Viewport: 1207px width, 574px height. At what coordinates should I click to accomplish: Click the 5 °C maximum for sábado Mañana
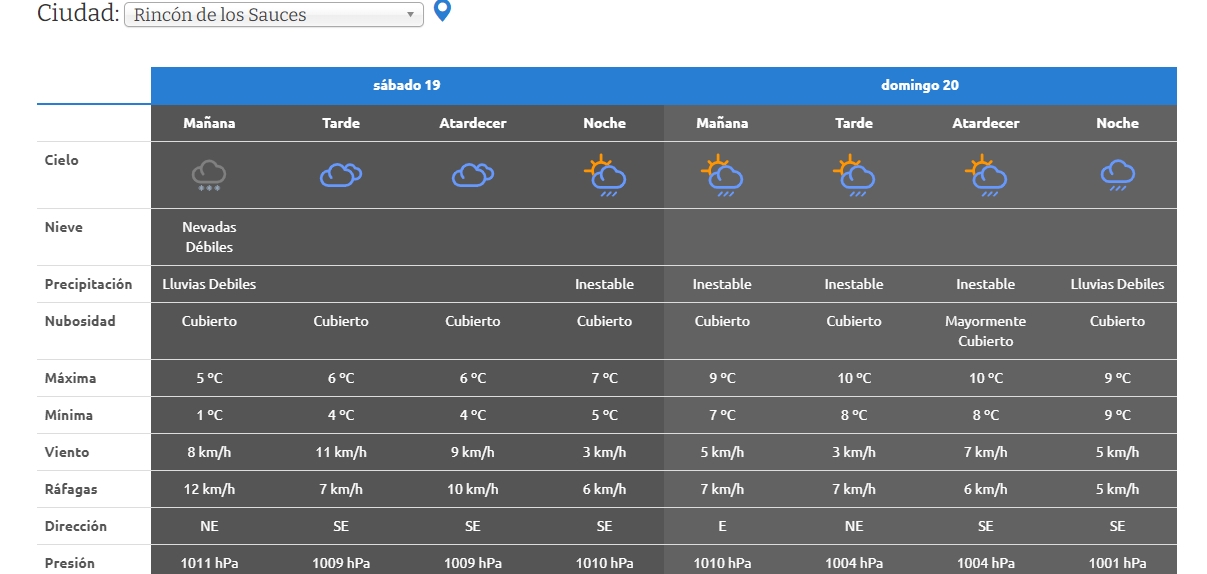(x=209, y=378)
